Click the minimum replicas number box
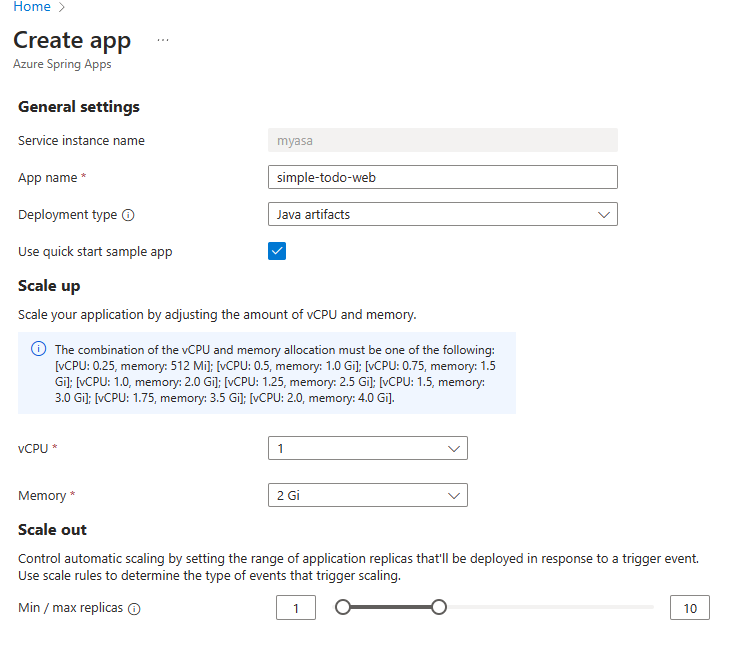The height and width of the screenshot is (659, 731). point(296,607)
